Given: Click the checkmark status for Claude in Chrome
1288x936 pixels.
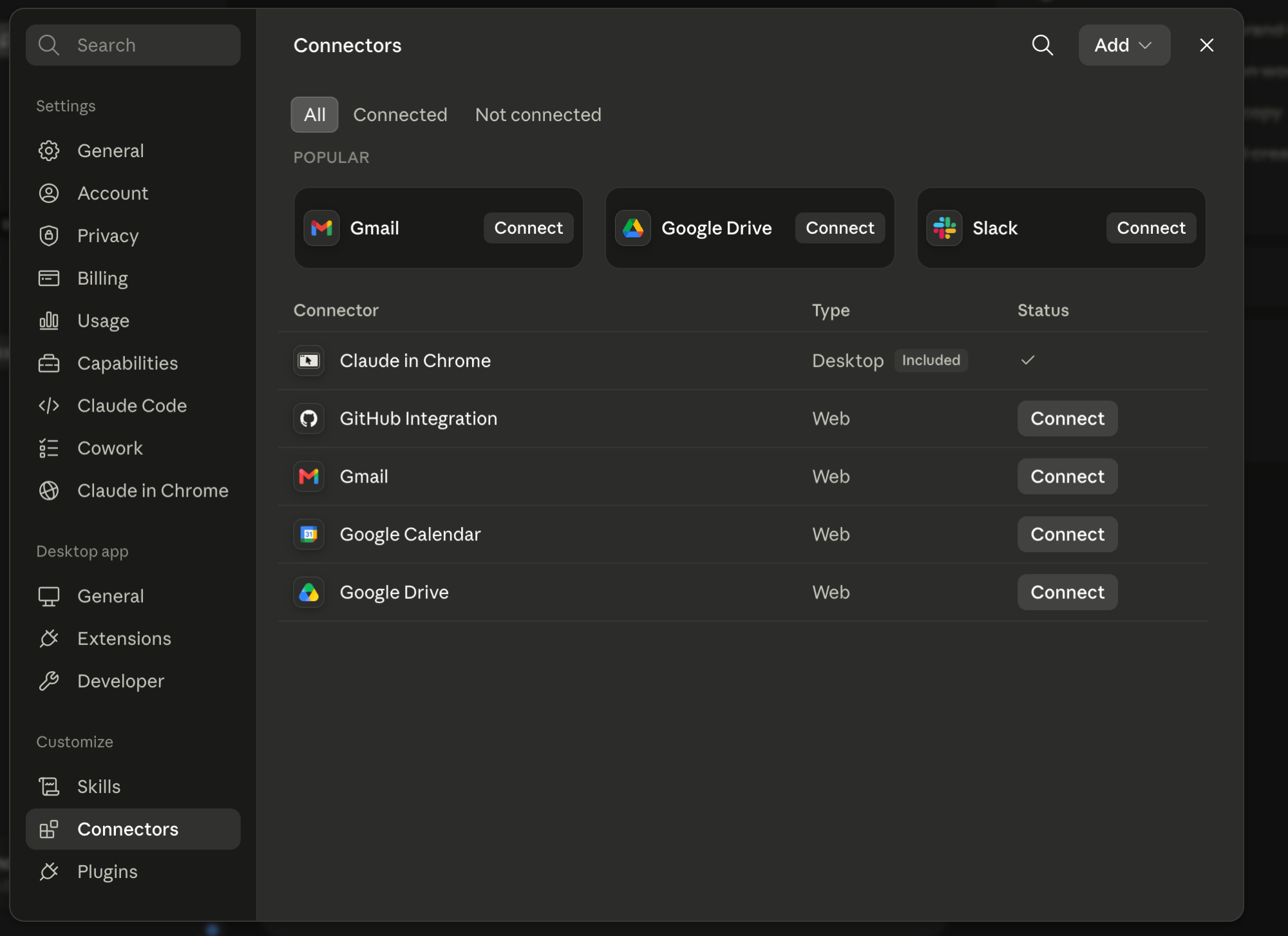Looking at the screenshot, I should 1028,360.
